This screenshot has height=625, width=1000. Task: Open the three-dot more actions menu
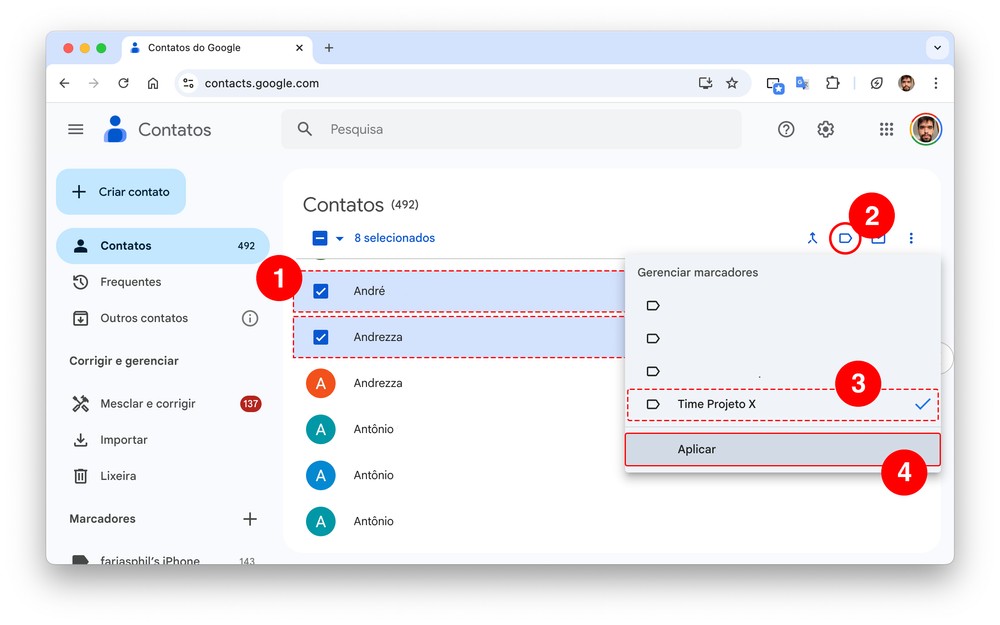(x=911, y=238)
